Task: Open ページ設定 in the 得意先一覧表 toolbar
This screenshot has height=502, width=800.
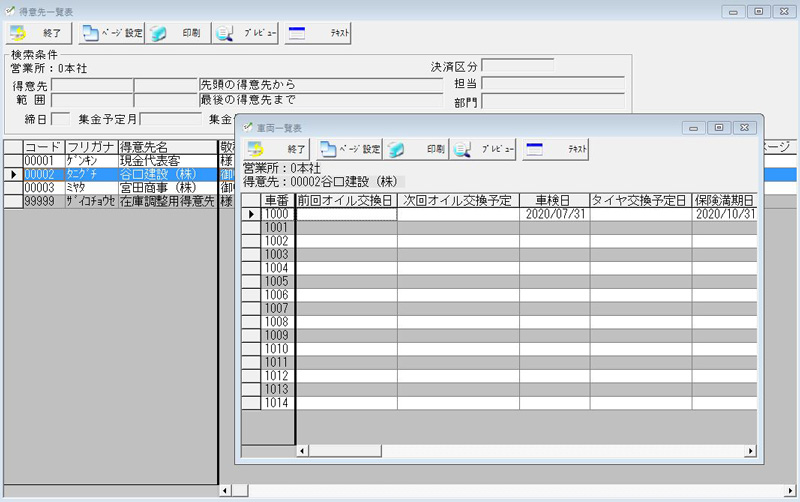Action: click(x=112, y=32)
